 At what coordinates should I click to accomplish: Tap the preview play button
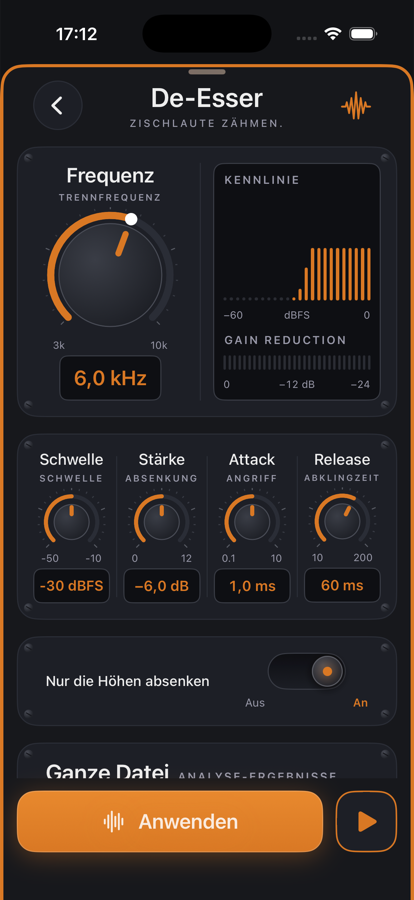pyautogui.click(x=366, y=821)
